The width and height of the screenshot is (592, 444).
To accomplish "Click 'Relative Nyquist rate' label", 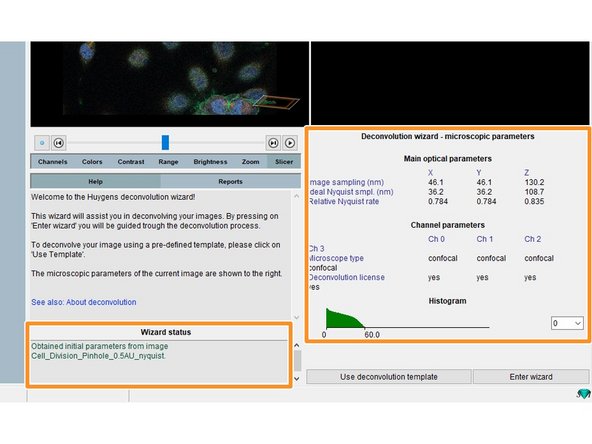I will tap(344, 202).
